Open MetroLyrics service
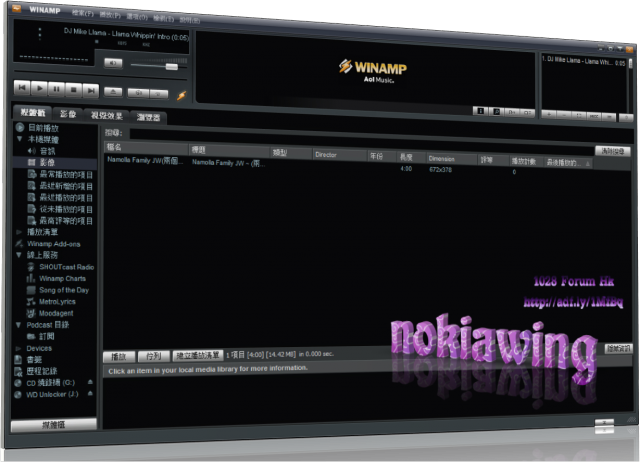640x462 pixels. tap(57, 302)
